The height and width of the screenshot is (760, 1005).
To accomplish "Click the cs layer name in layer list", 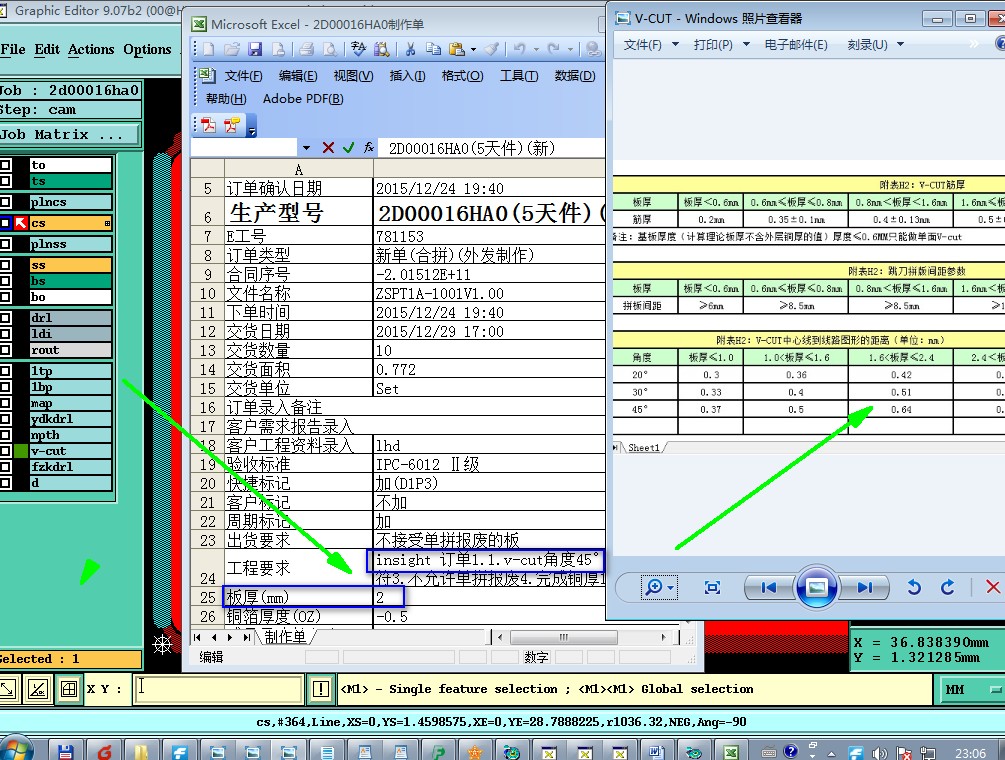I will 71,223.
